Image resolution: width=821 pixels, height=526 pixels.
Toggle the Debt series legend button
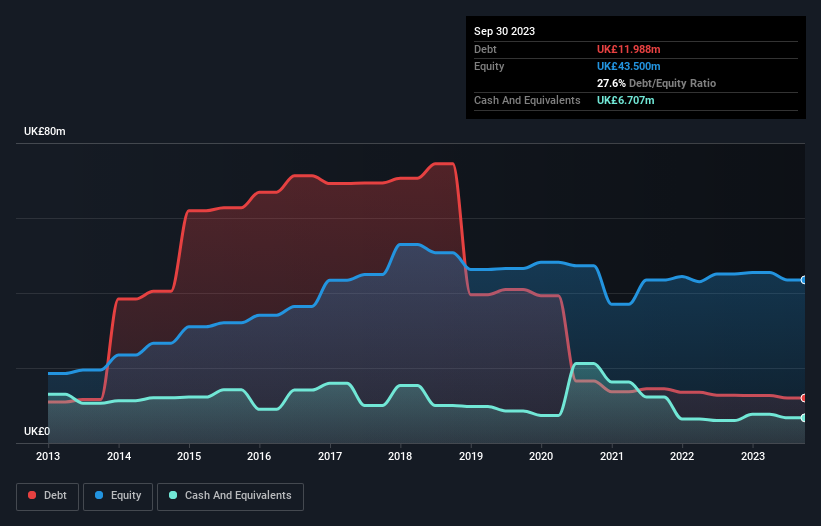[x=48, y=496]
